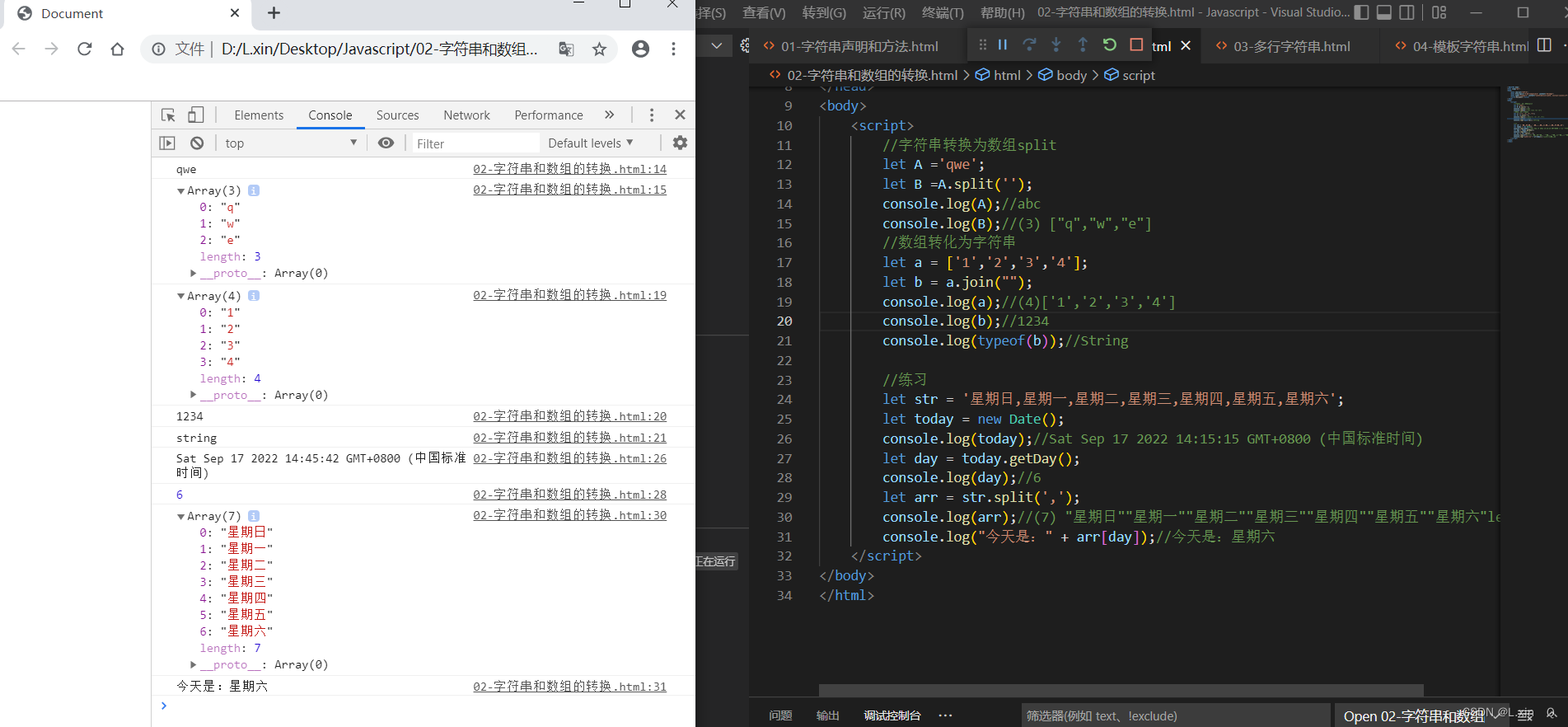Grab the debug toolbar drag handle
The width and height of the screenshot is (1568, 727).
point(982,45)
